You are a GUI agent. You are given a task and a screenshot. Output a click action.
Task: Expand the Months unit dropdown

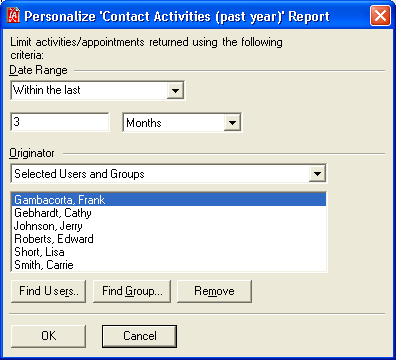point(232,122)
